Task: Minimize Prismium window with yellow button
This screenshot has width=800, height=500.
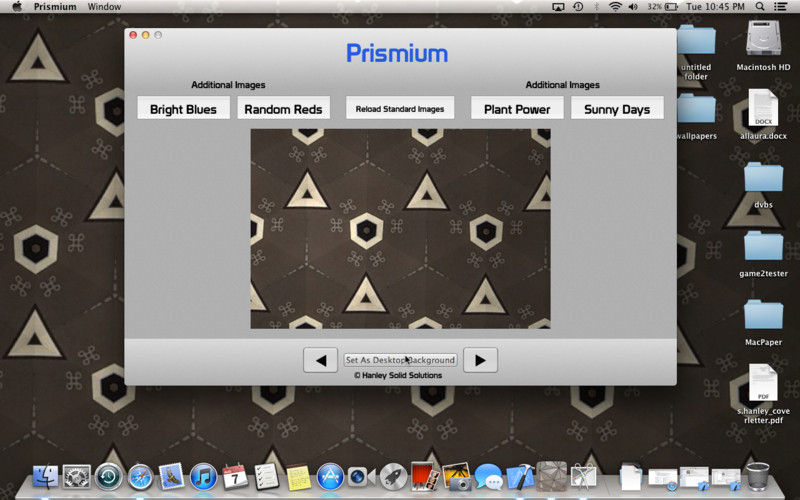Action: [x=145, y=35]
